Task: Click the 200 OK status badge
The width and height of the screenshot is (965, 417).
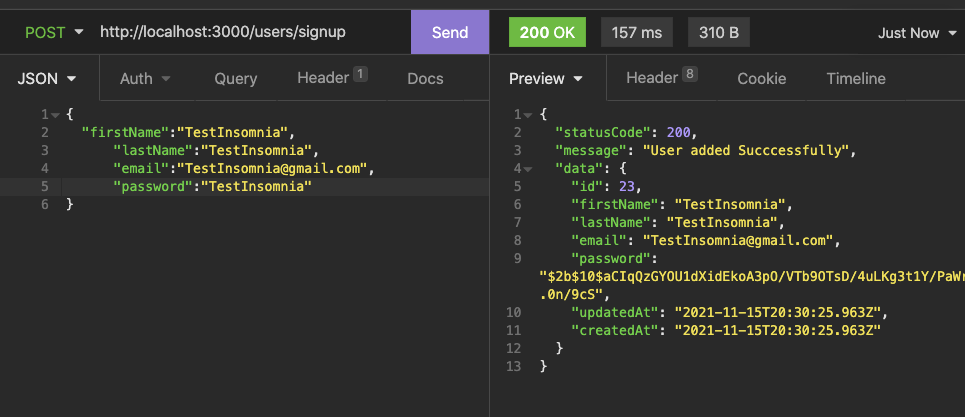Action: pos(547,32)
